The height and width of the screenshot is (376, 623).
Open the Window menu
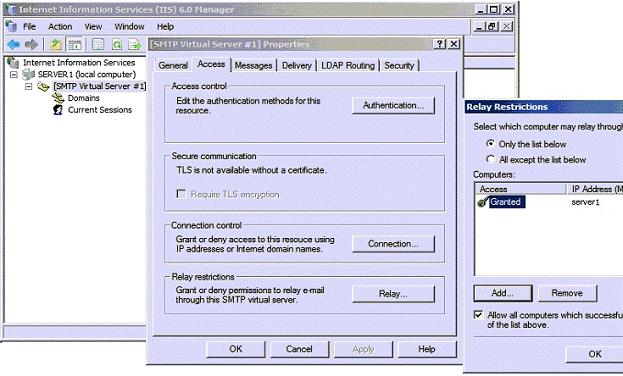129,27
